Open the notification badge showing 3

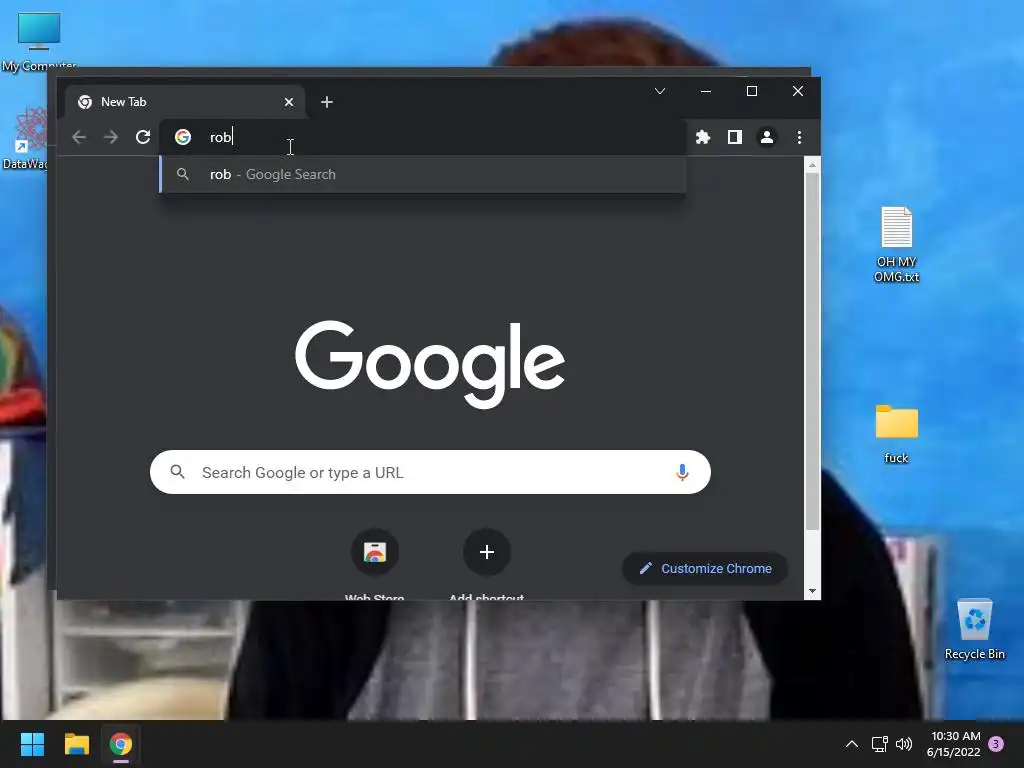click(x=996, y=744)
